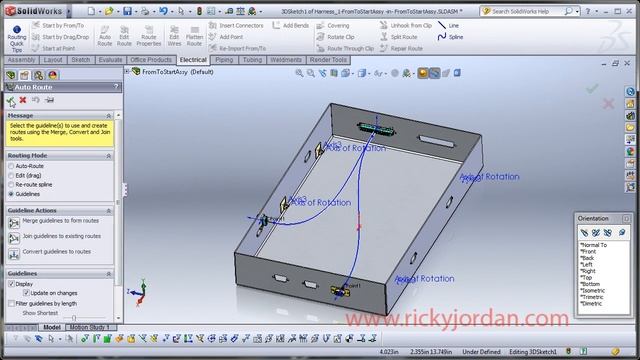Select the Auto-Route routing mode
The height and width of the screenshot is (360, 640).
click(11, 166)
